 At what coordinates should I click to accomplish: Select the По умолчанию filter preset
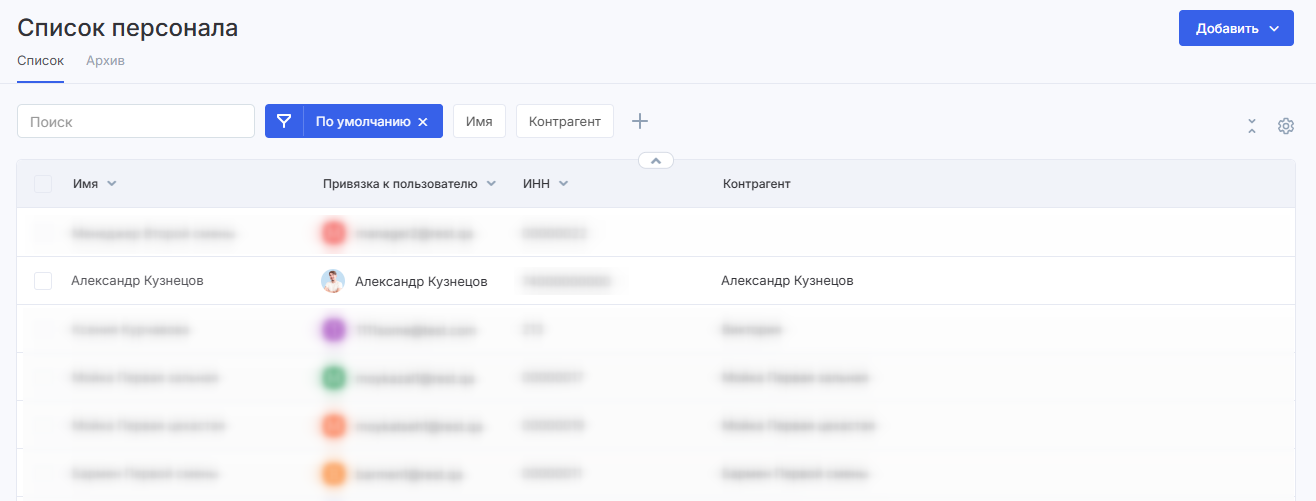coord(362,122)
